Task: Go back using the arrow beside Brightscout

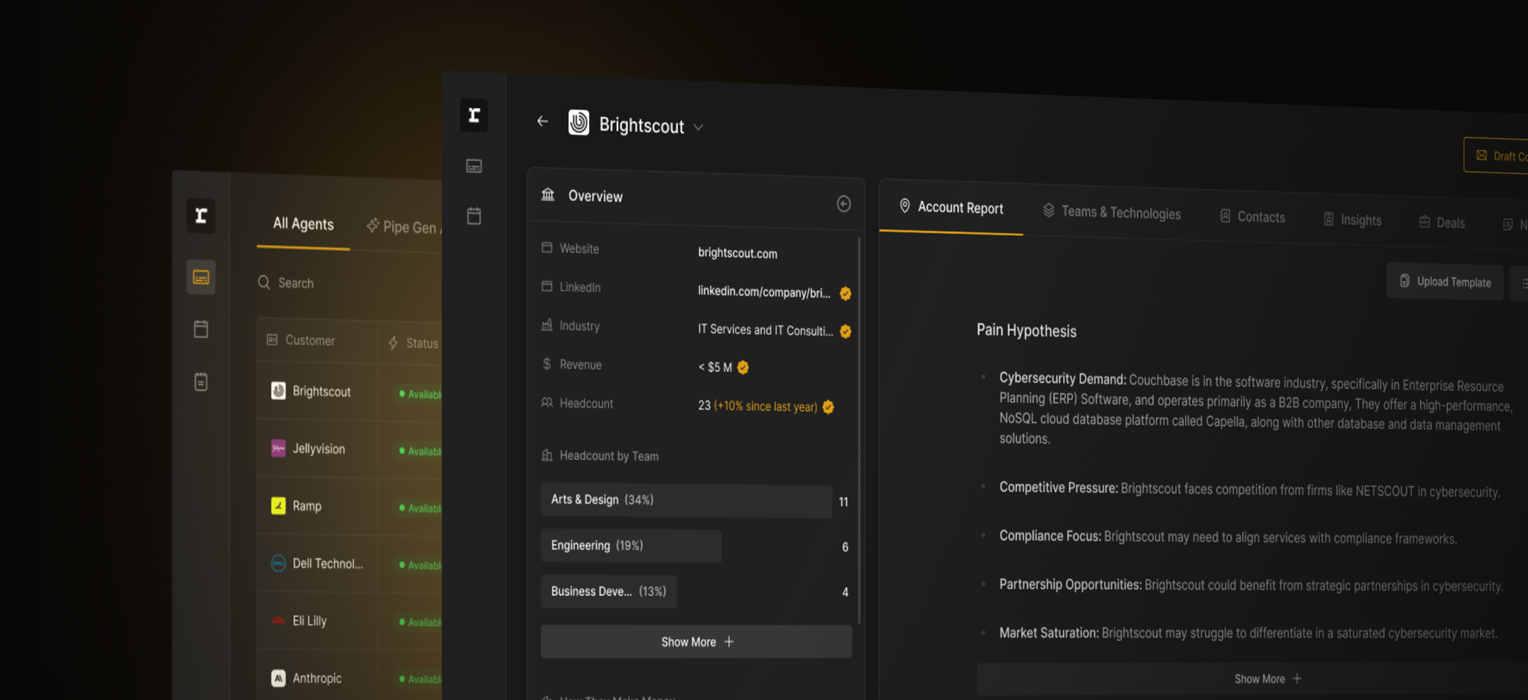Action: tap(542, 121)
